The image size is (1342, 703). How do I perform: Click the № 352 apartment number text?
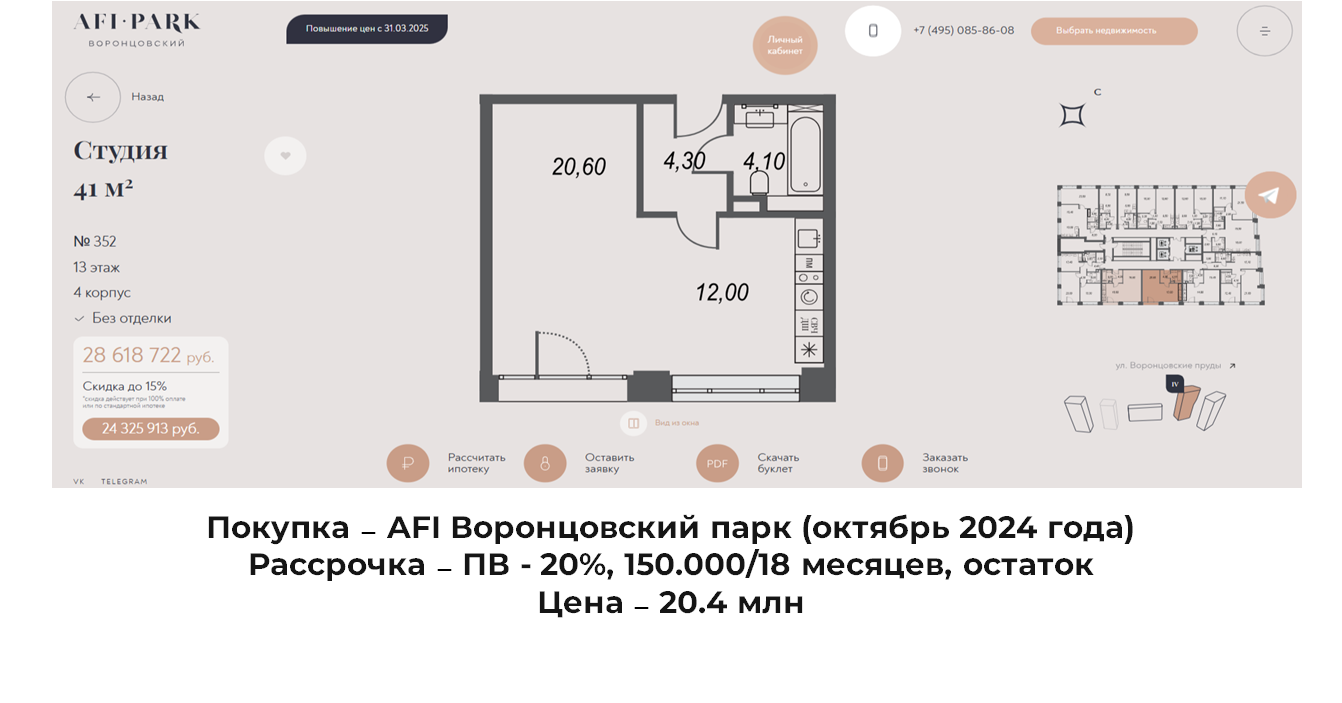click(x=95, y=241)
